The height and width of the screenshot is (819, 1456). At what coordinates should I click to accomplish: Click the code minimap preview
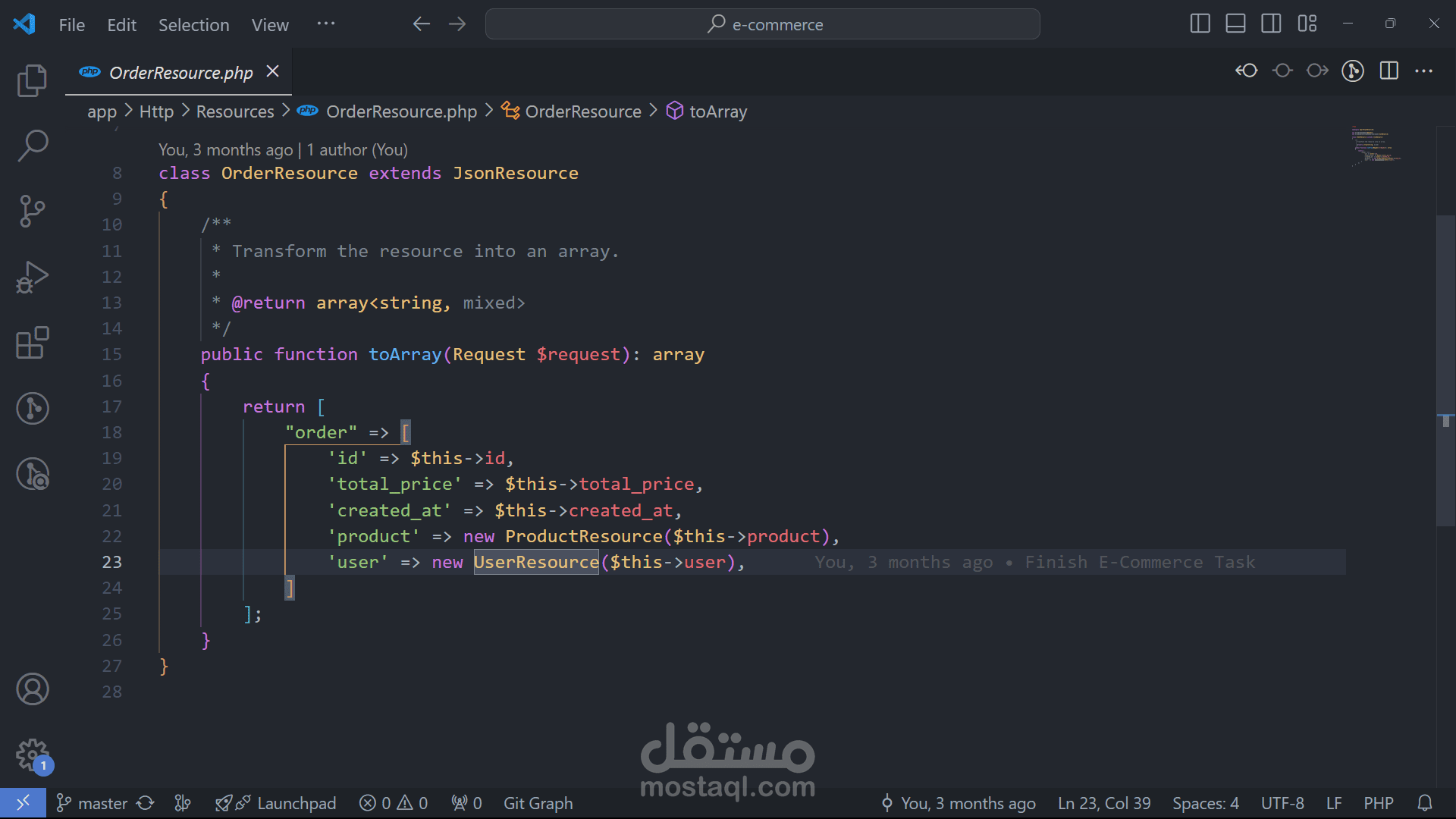coord(1376,146)
